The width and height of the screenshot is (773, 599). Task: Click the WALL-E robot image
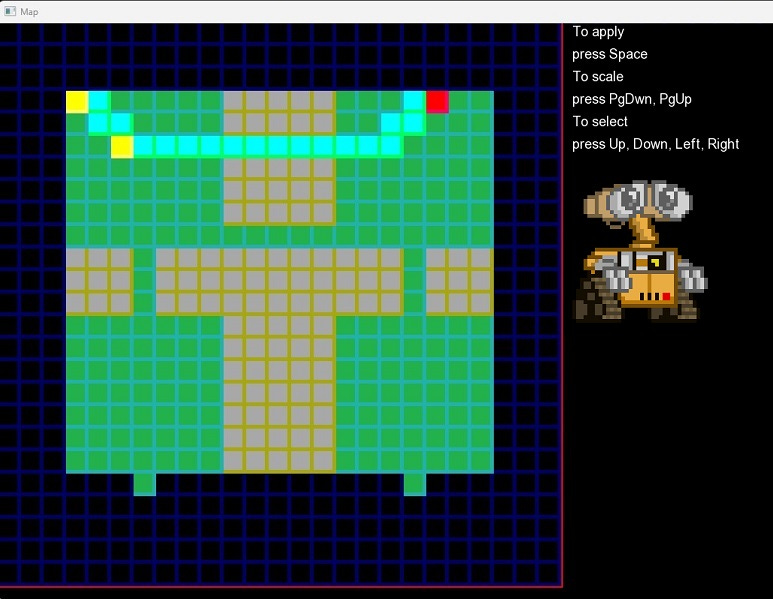click(x=640, y=251)
